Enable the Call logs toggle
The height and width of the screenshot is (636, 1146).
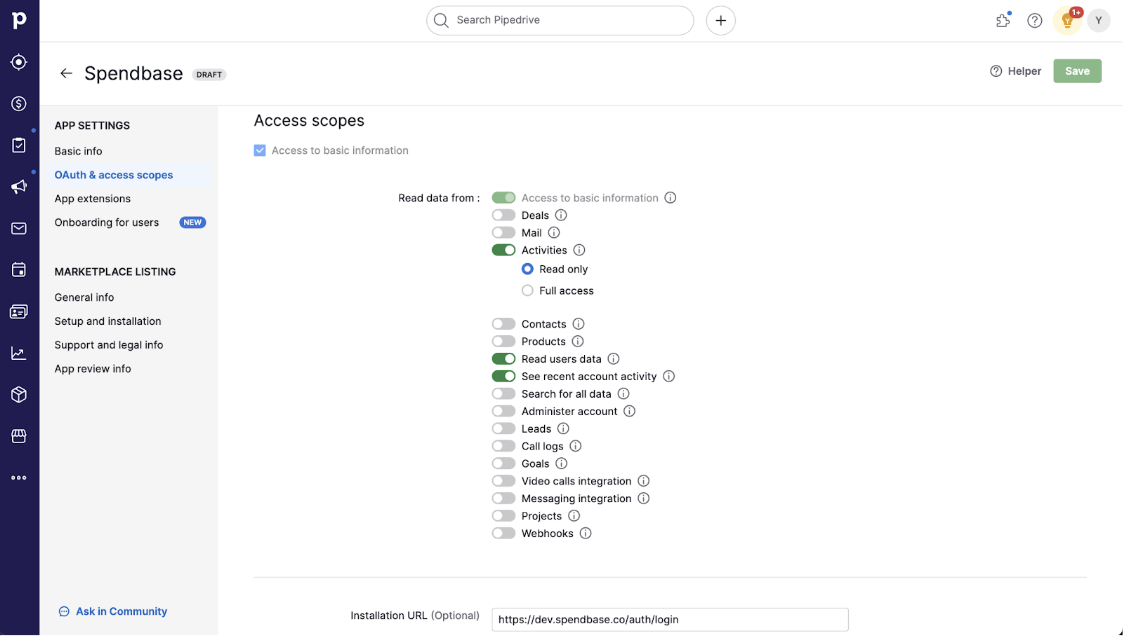pyautogui.click(x=504, y=446)
